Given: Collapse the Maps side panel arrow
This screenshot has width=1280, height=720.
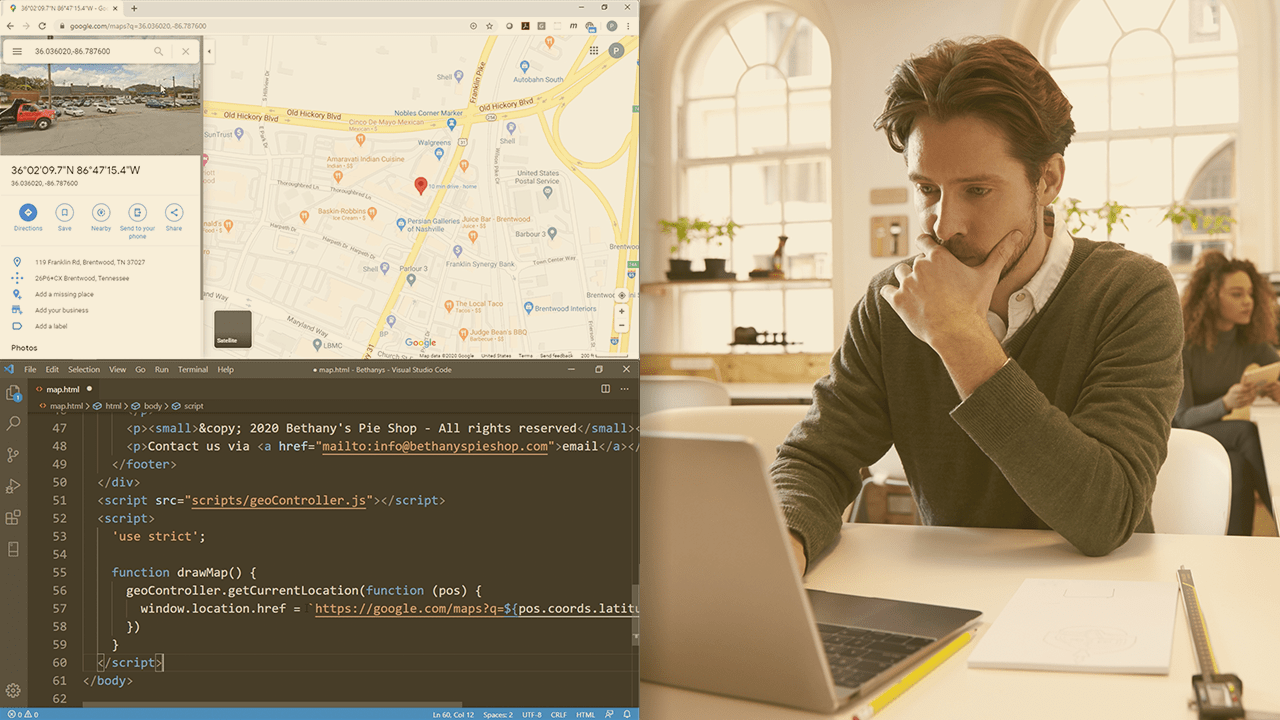Looking at the screenshot, I should point(209,51).
